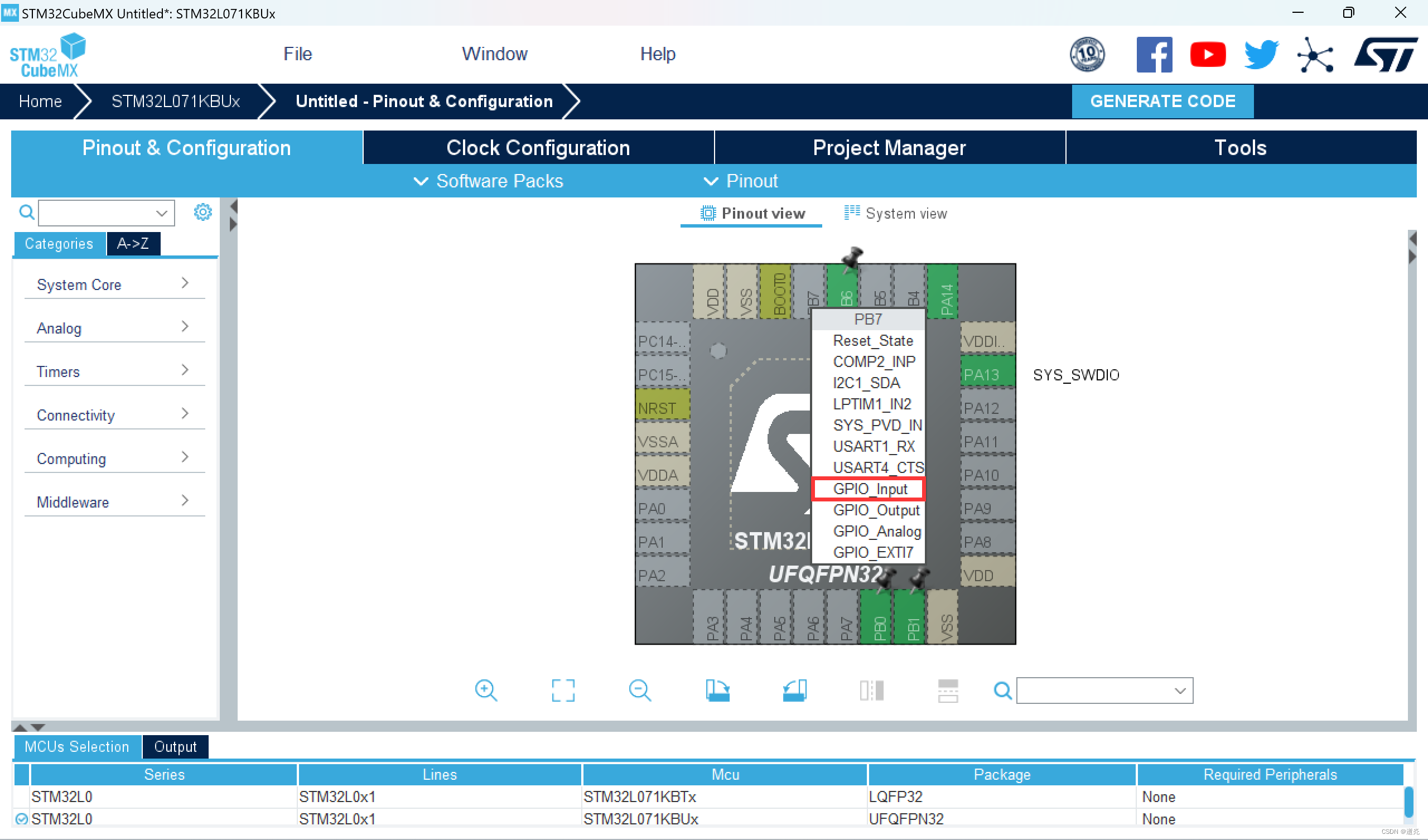Screen dimensions: 1428x840
Task: Choose GPIO_Output from PB7 context menu
Action: click(x=876, y=510)
